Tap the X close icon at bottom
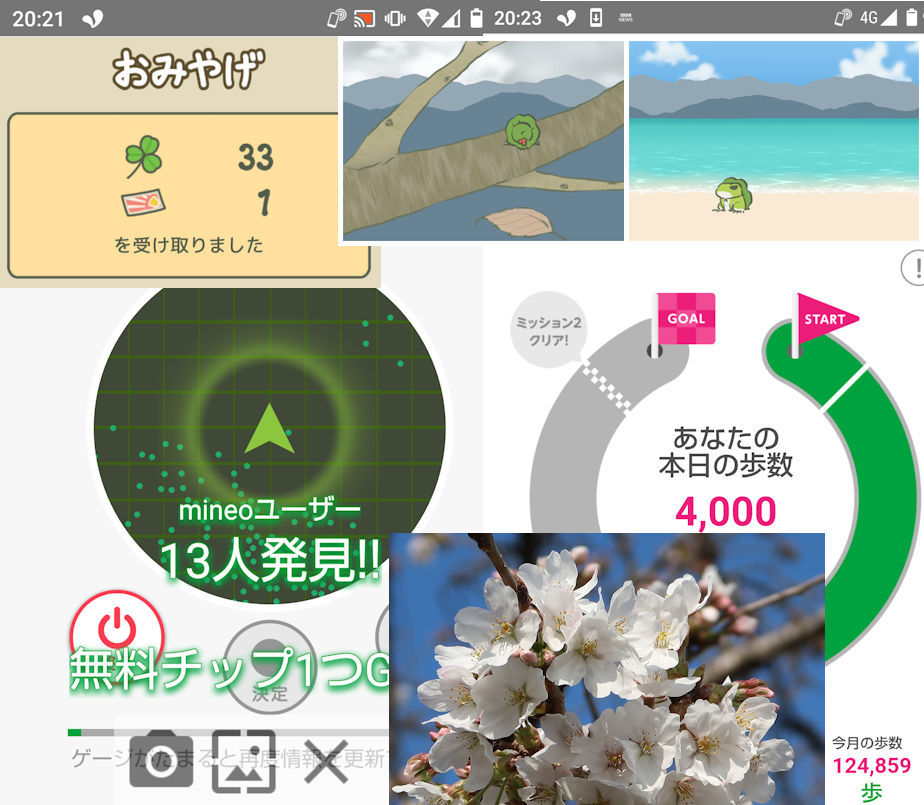Image resolution: width=924 pixels, height=805 pixels. (x=326, y=761)
